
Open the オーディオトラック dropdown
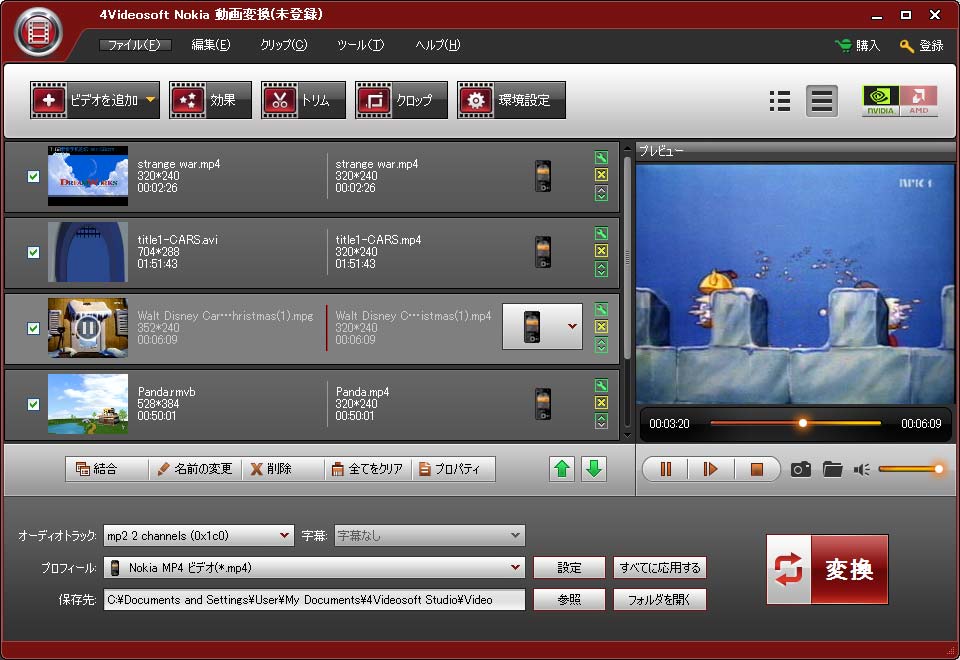tap(198, 536)
